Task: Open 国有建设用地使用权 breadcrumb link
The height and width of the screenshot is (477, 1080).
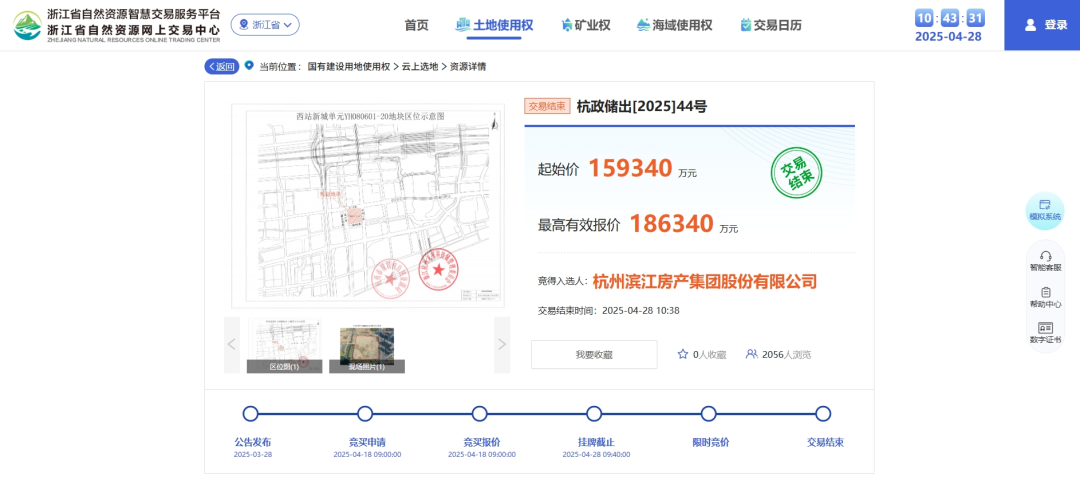Action: [349, 67]
